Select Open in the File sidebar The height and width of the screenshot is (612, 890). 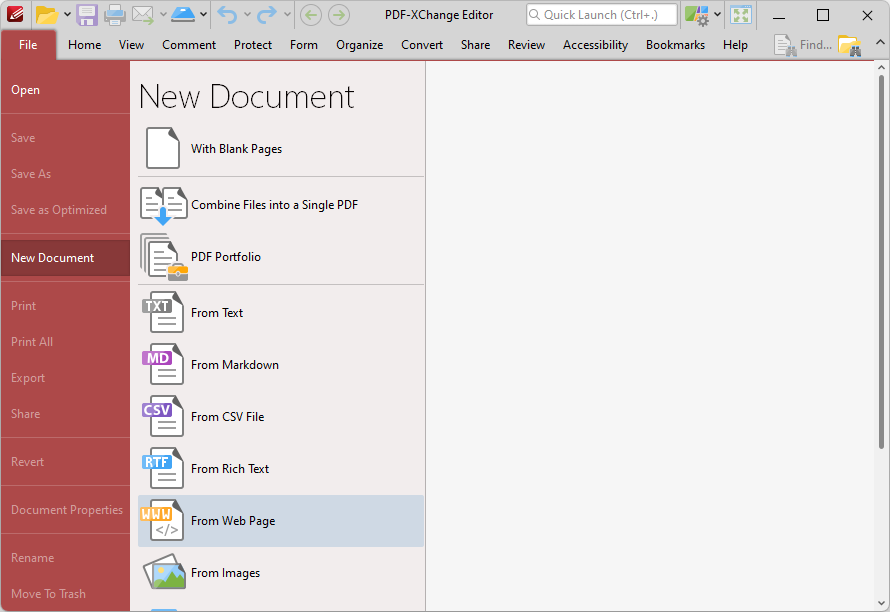point(65,90)
